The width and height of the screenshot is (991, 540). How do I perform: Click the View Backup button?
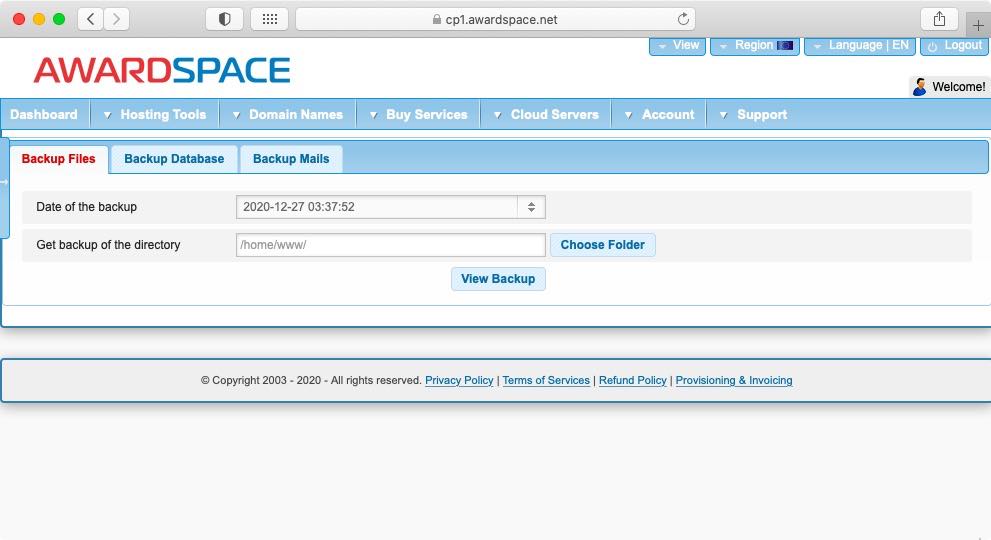pos(498,279)
